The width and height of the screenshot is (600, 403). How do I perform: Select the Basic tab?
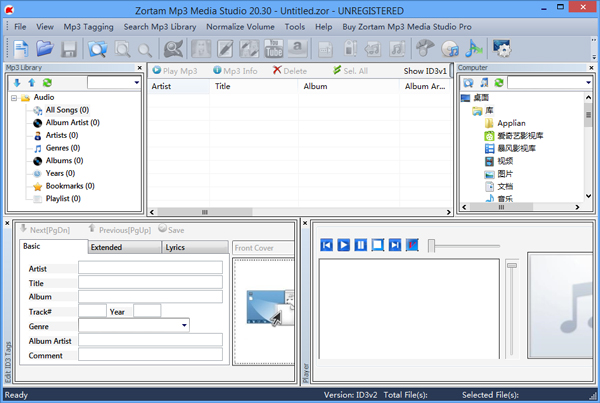pyautogui.click(x=53, y=246)
